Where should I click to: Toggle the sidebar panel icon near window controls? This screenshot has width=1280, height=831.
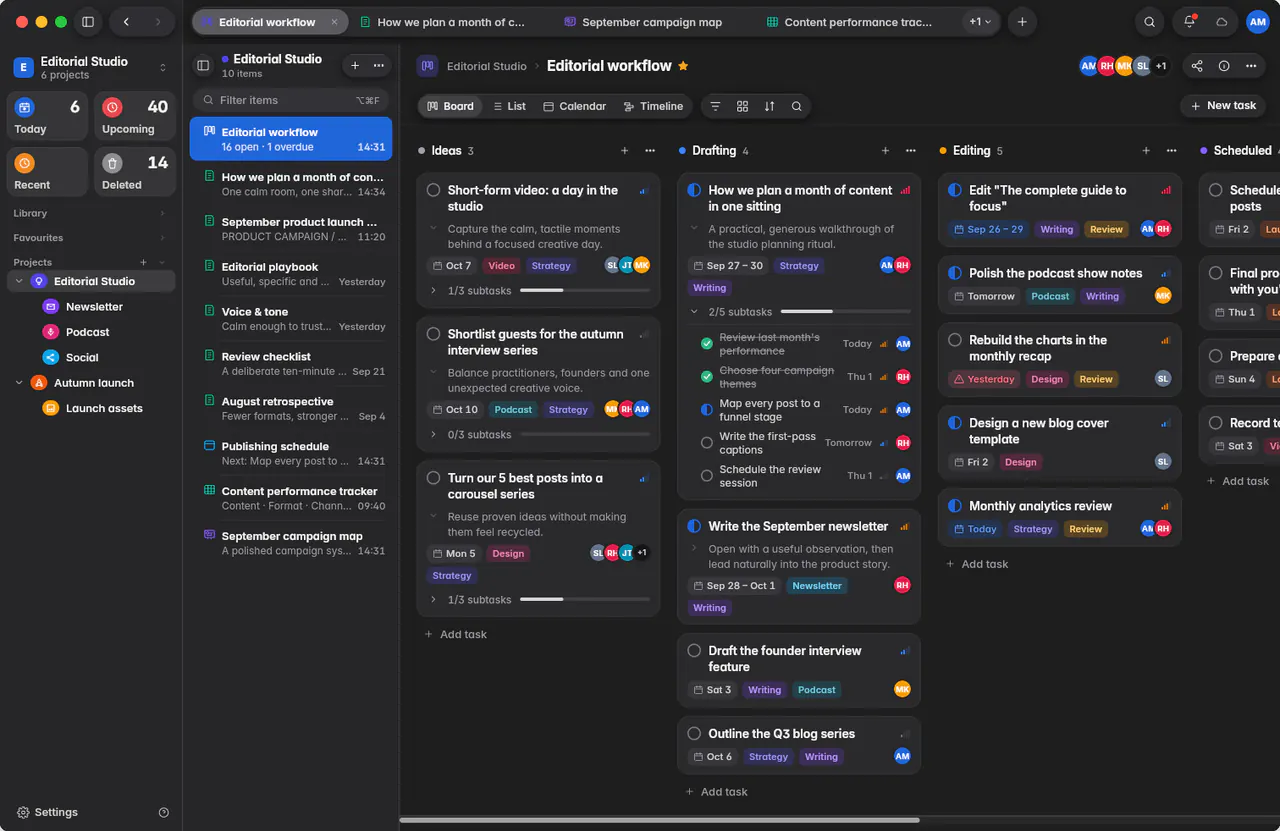pyautogui.click(x=88, y=22)
